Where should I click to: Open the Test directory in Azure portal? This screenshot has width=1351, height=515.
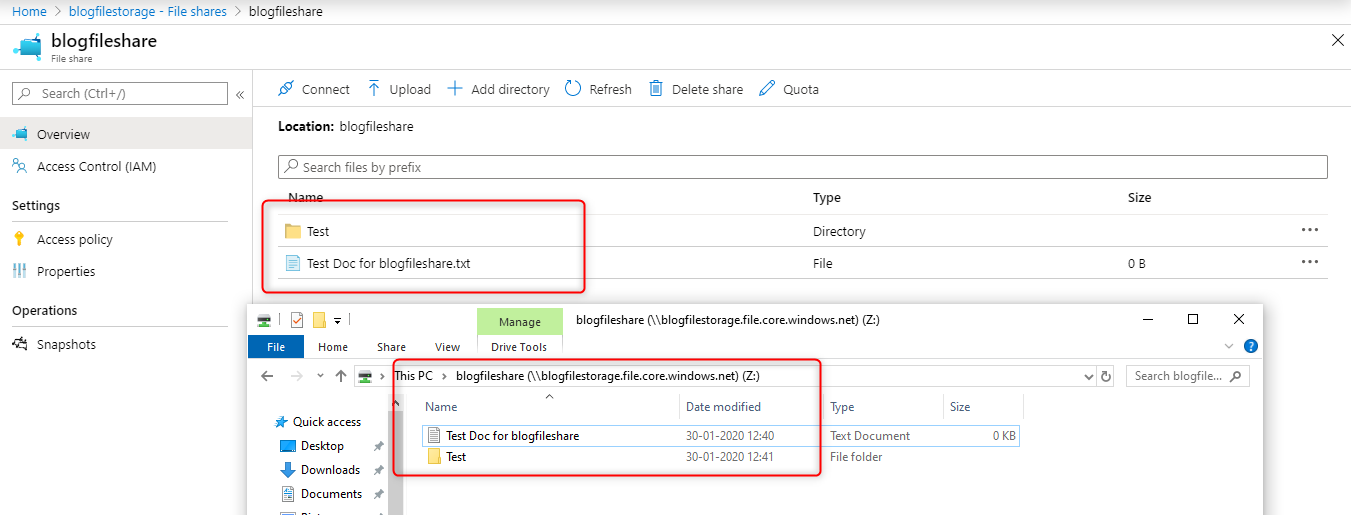[x=318, y=231]
